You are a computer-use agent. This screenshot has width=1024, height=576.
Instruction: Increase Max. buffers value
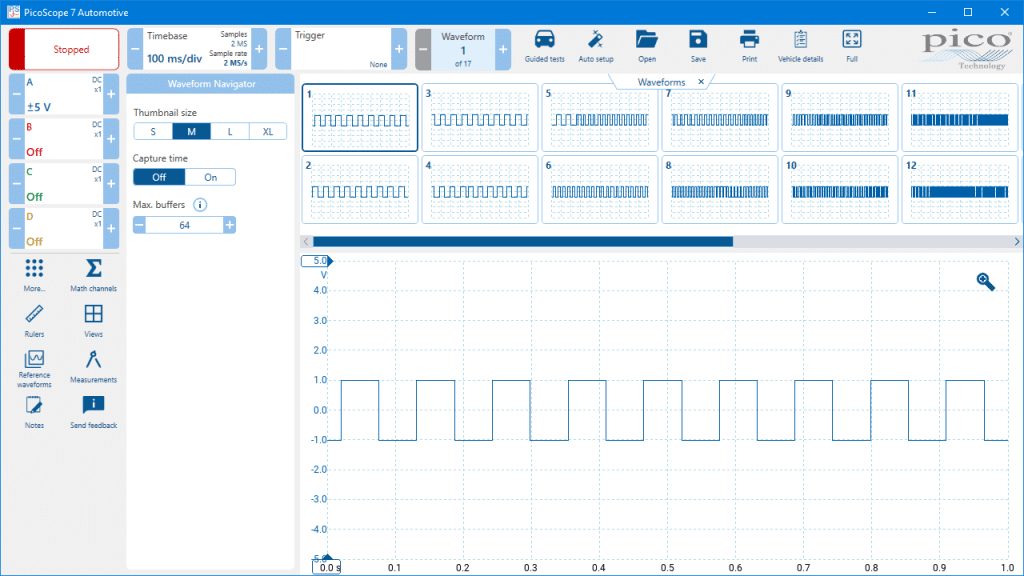point(229,225)
